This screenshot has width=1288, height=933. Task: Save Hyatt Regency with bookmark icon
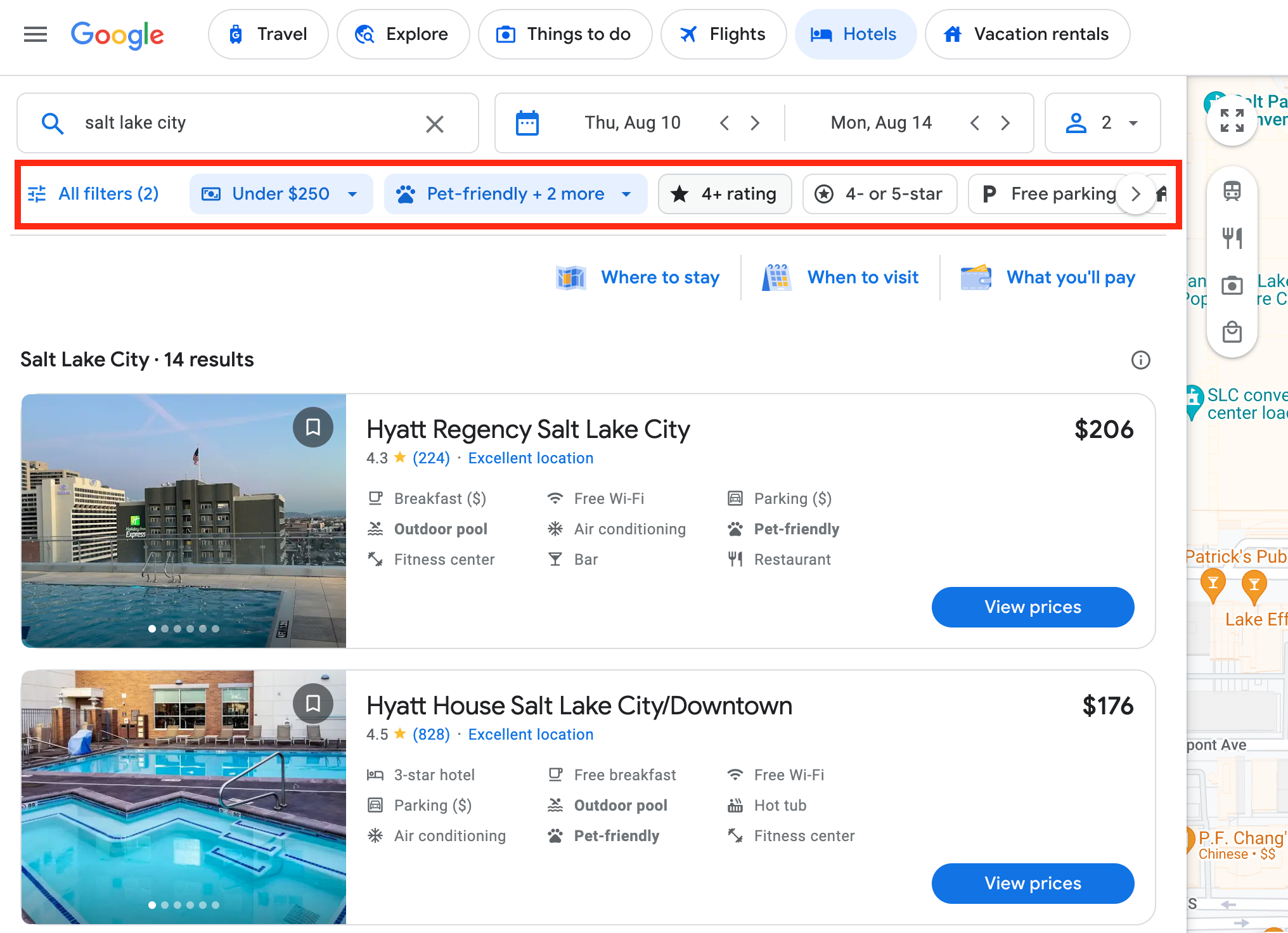[313, 427]
